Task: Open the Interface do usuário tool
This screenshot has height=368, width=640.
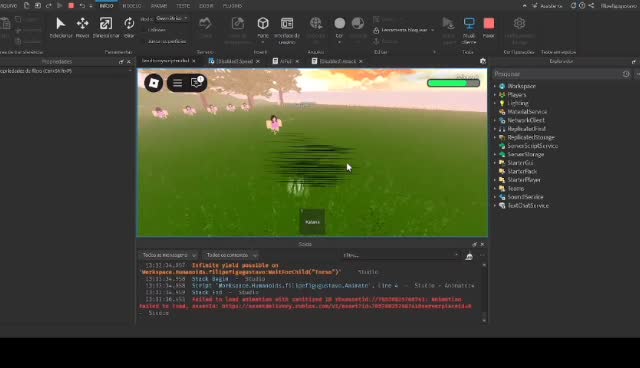Action: click(x=287, y=29)
